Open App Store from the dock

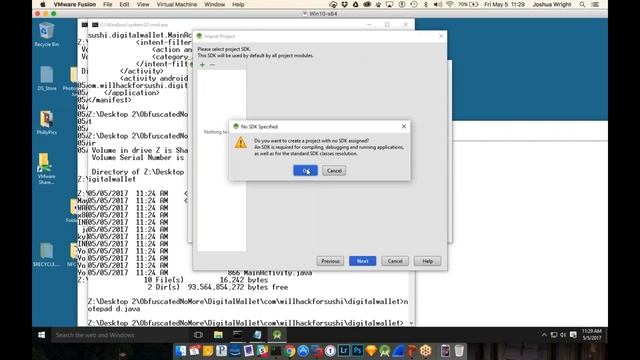(x=303, y=351)
